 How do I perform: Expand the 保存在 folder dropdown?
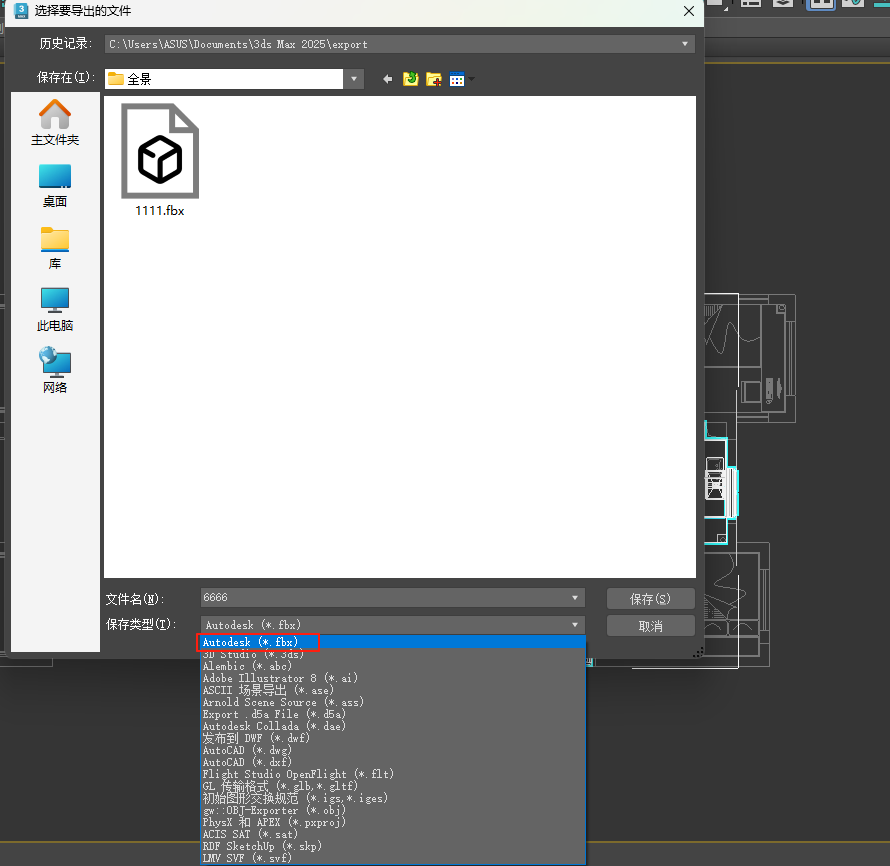(355, 79)
